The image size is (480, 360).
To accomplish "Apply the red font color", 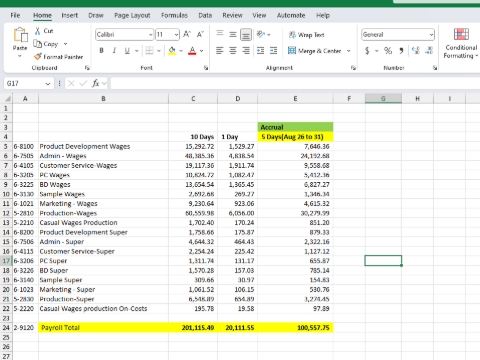I will point(192,51).
